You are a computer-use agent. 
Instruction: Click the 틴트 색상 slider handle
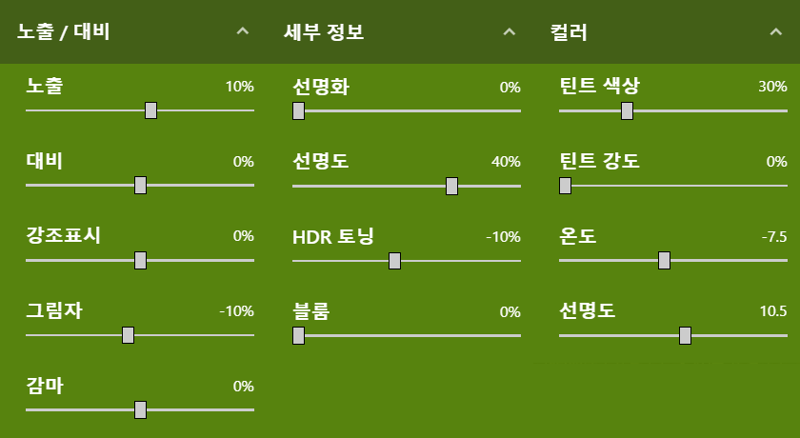pos(627,111)
